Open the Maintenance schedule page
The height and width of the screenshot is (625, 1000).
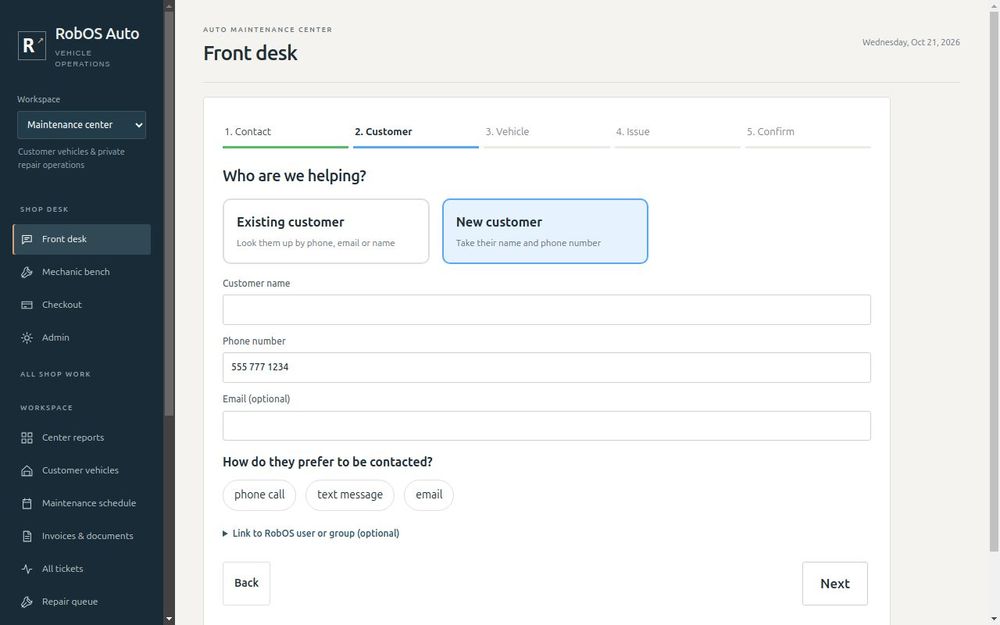point(82,503)
